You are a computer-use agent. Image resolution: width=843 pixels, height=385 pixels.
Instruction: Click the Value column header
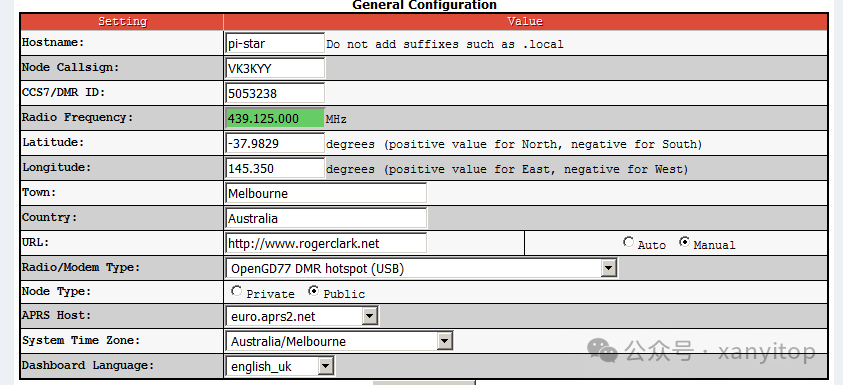tap(525, 22)
